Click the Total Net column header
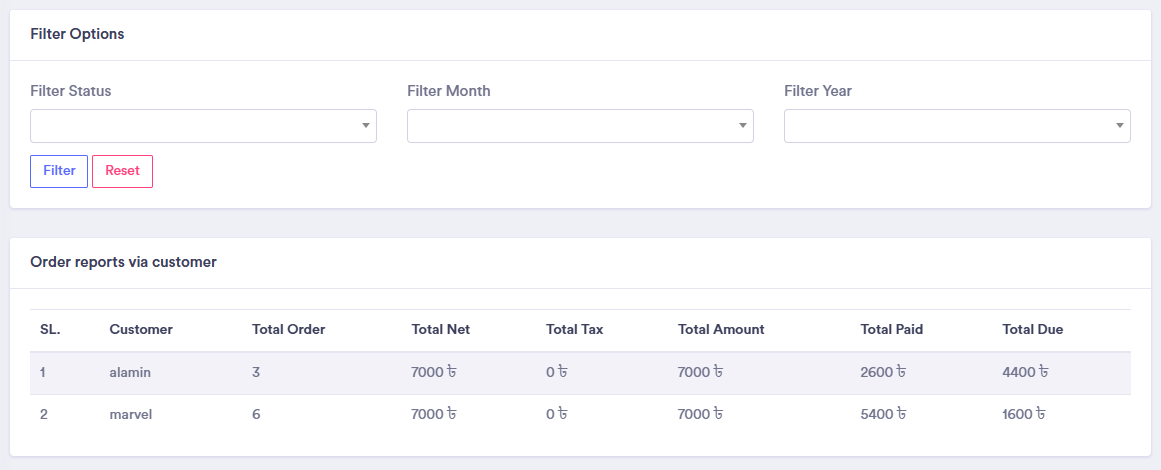Screen dimensions: 1161x470 tap(440, 330)
